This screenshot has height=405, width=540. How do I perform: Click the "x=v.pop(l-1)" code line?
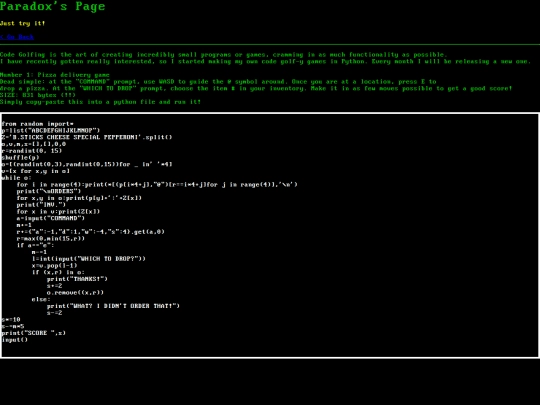coord(54,266)
